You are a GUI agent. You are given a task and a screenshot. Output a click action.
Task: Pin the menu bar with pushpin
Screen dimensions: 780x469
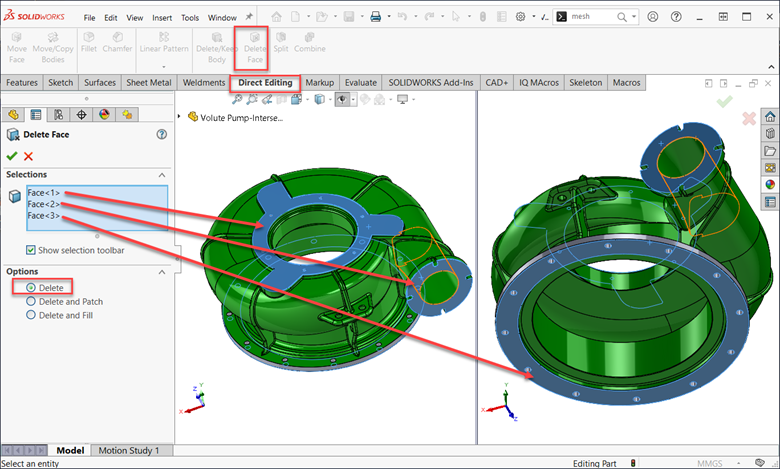click(249, 16)
